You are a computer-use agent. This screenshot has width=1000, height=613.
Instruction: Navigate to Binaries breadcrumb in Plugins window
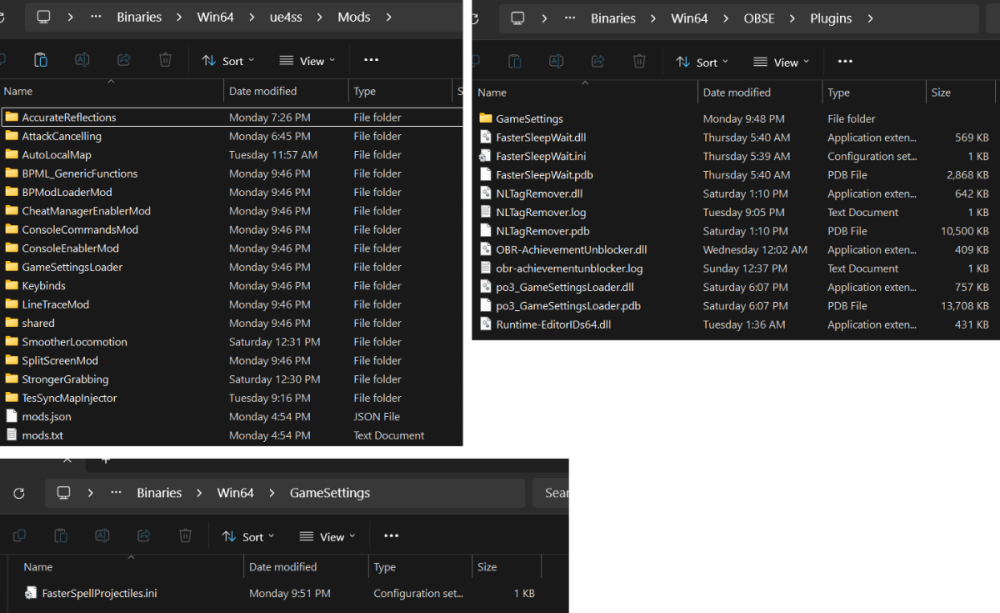[613, 18]
